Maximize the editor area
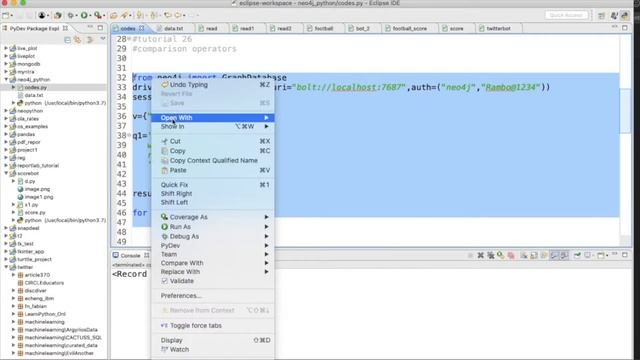Viewport: 640px width, 360px height. point(625,28)
